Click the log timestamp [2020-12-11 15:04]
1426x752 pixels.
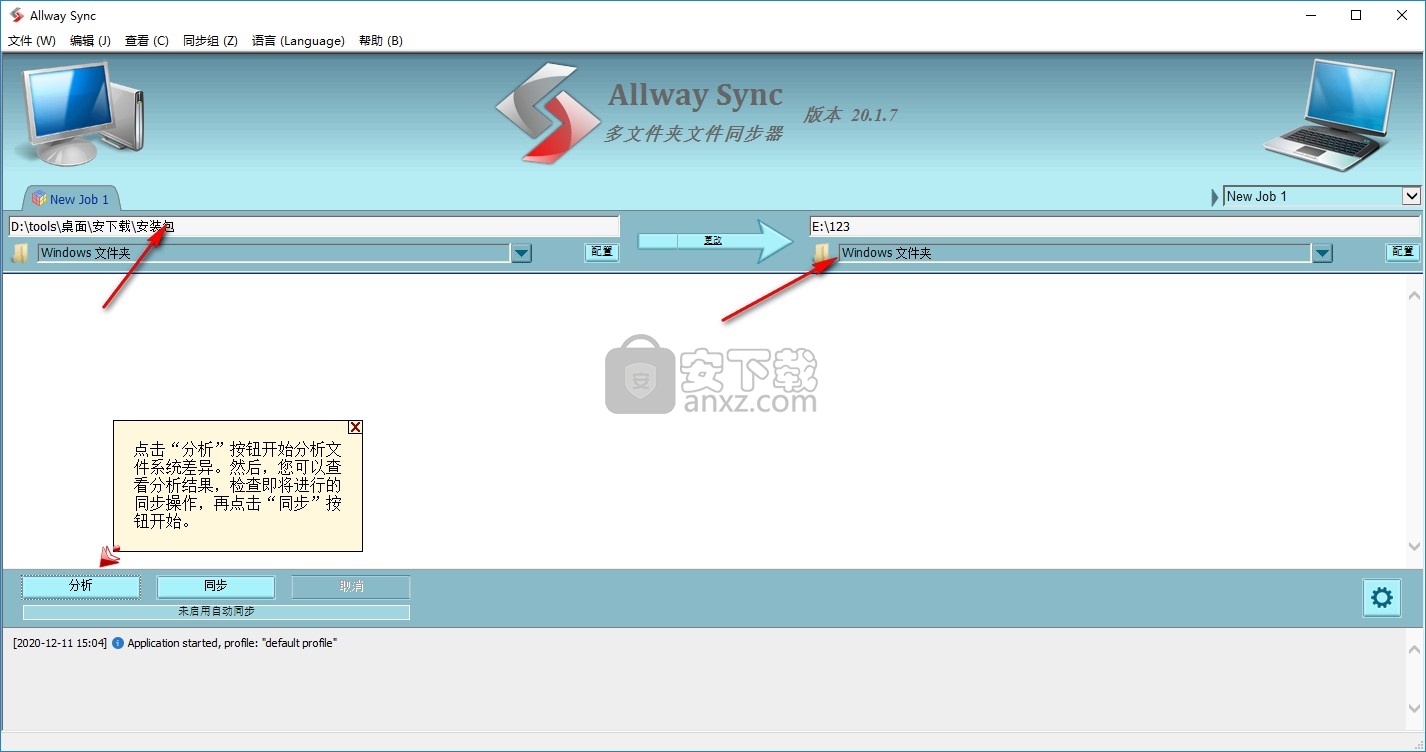pyautogui.click(x=60, y=643)
